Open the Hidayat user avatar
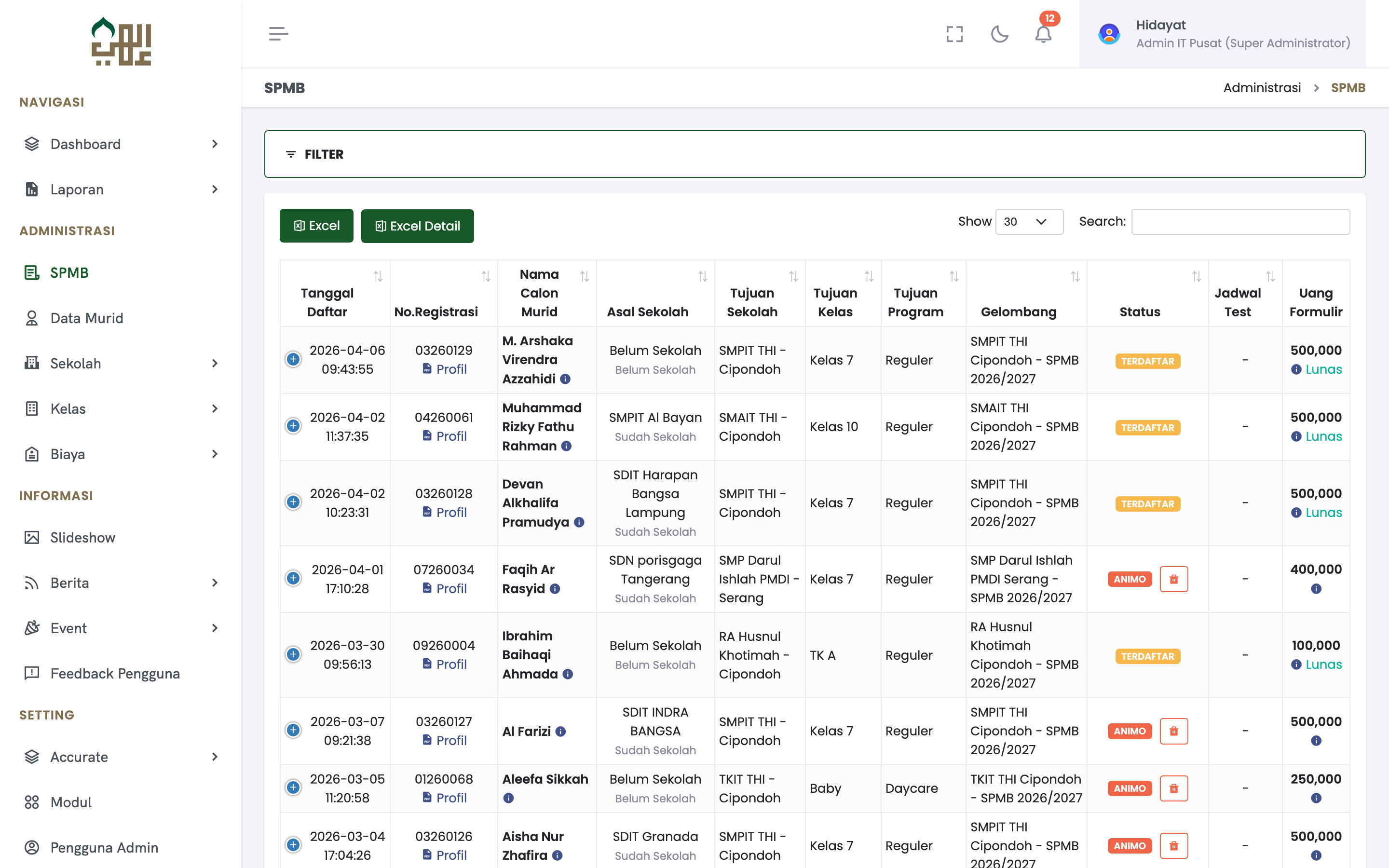 click(1109, 34)
